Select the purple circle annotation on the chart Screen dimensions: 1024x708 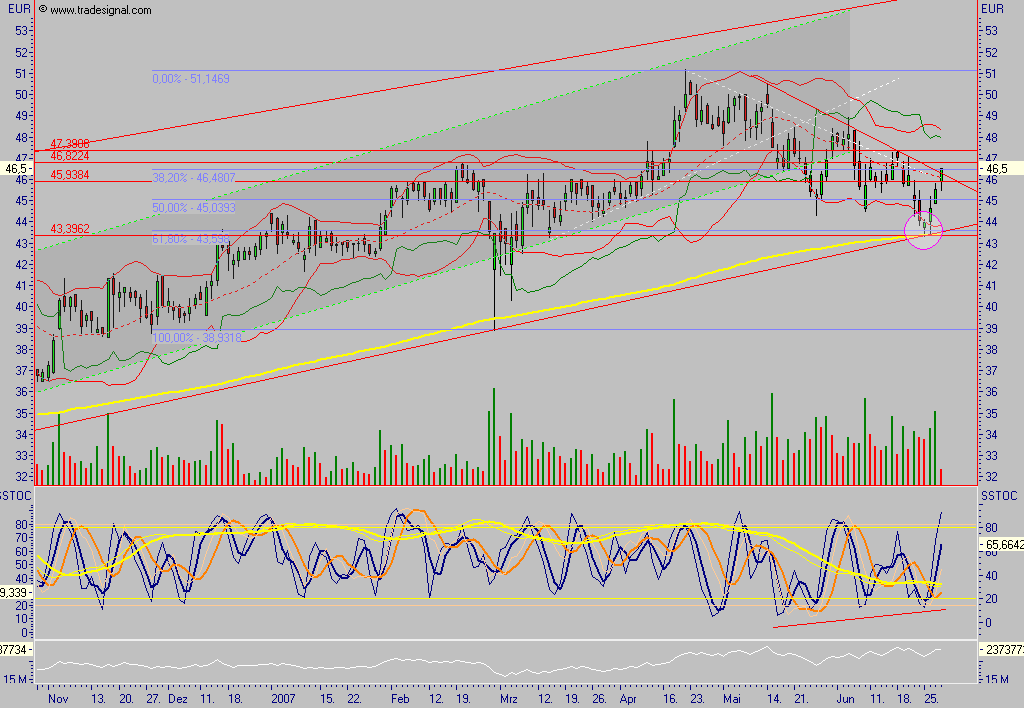923,231
